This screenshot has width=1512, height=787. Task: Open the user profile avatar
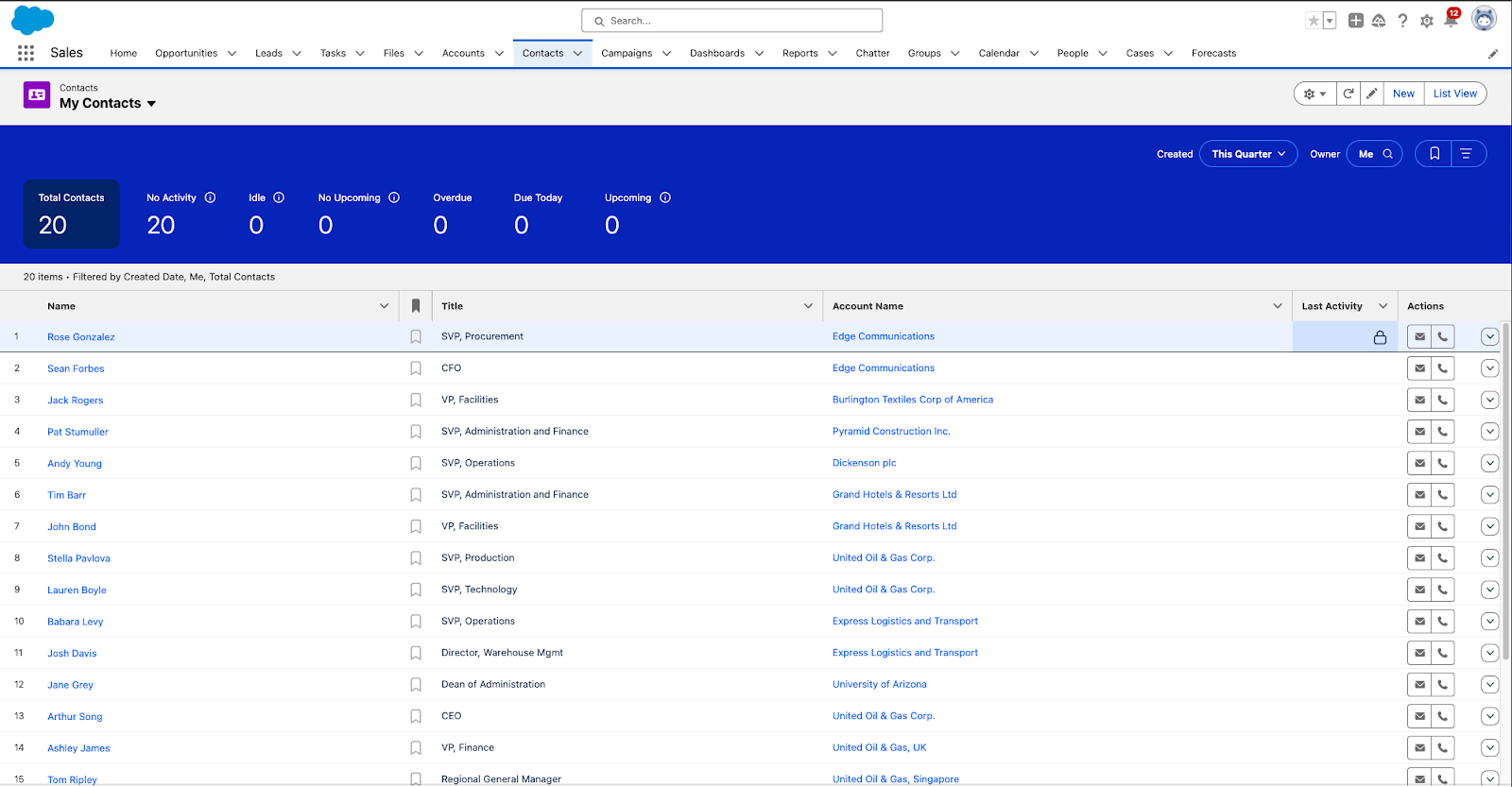[x=1485, y=19]
